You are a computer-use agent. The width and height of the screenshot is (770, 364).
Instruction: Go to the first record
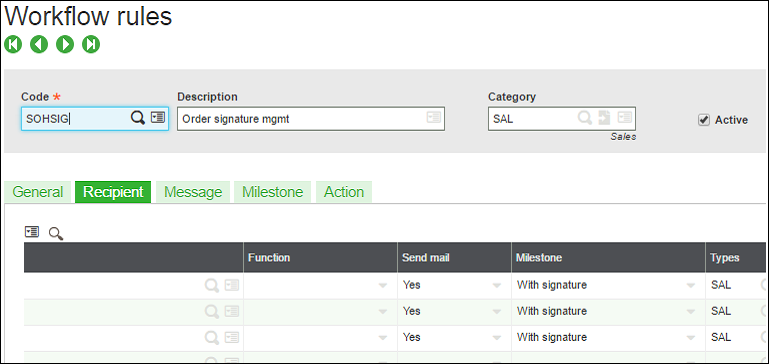13,44
